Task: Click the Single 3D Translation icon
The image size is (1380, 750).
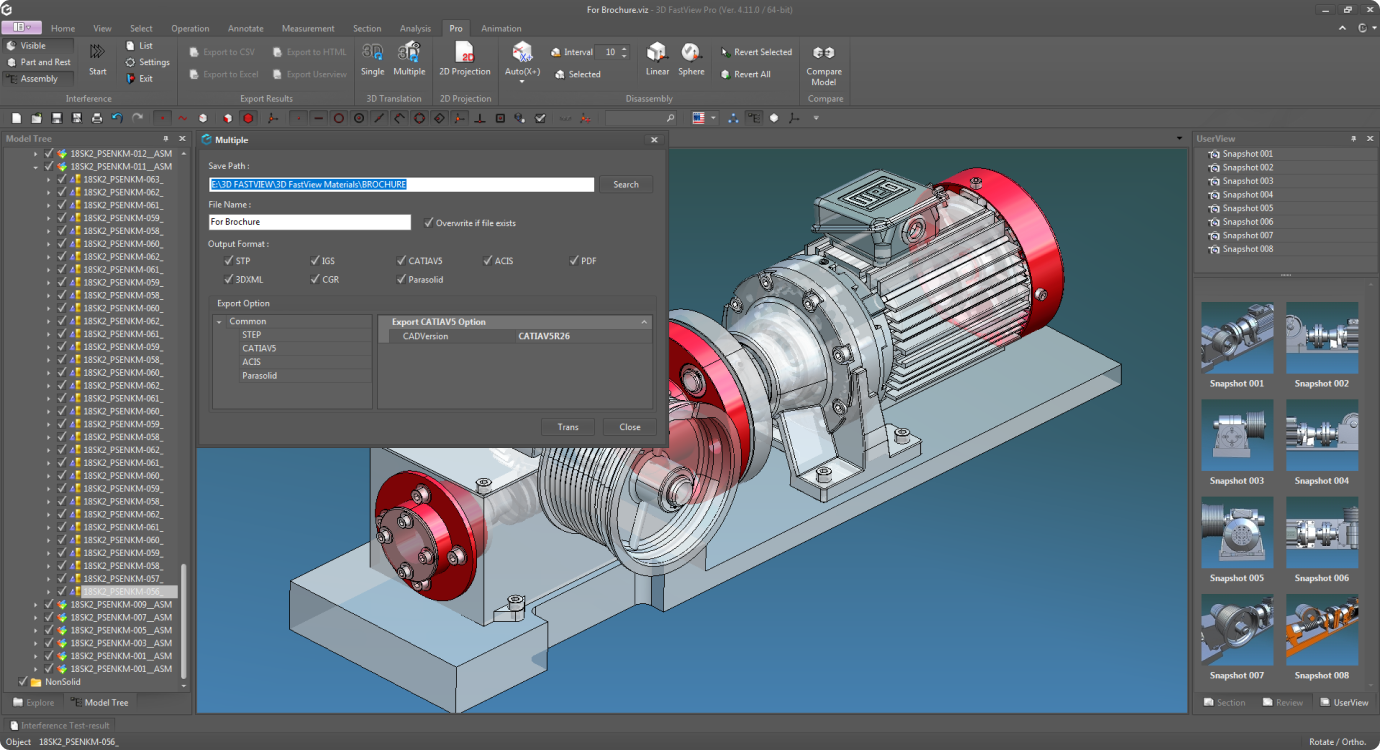Action: click(x=372, y=53)
